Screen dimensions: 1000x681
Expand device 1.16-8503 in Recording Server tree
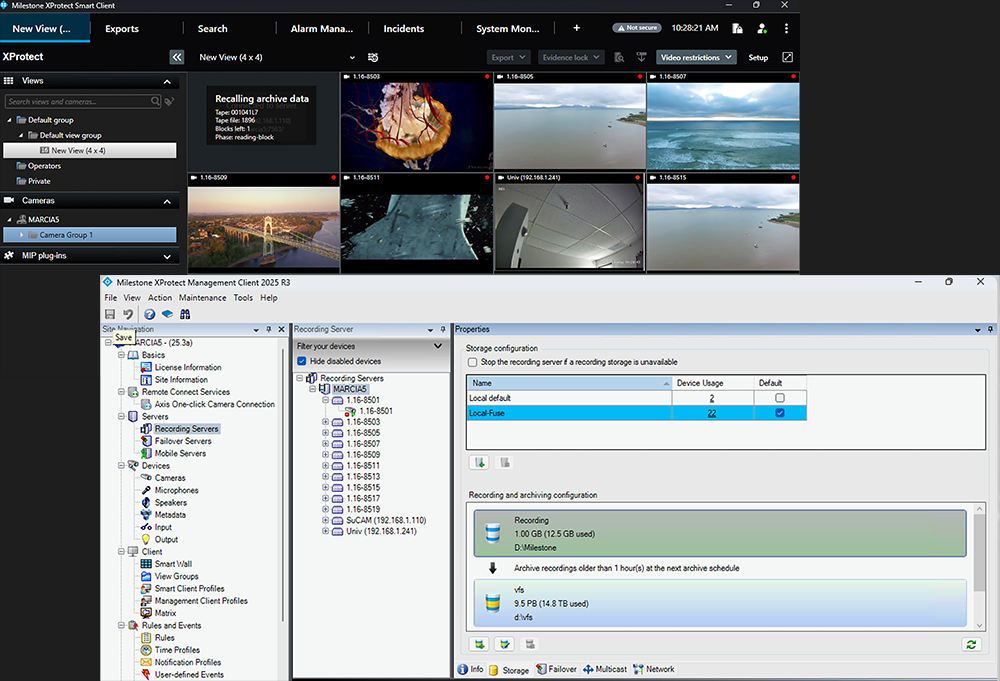(325, 422)
